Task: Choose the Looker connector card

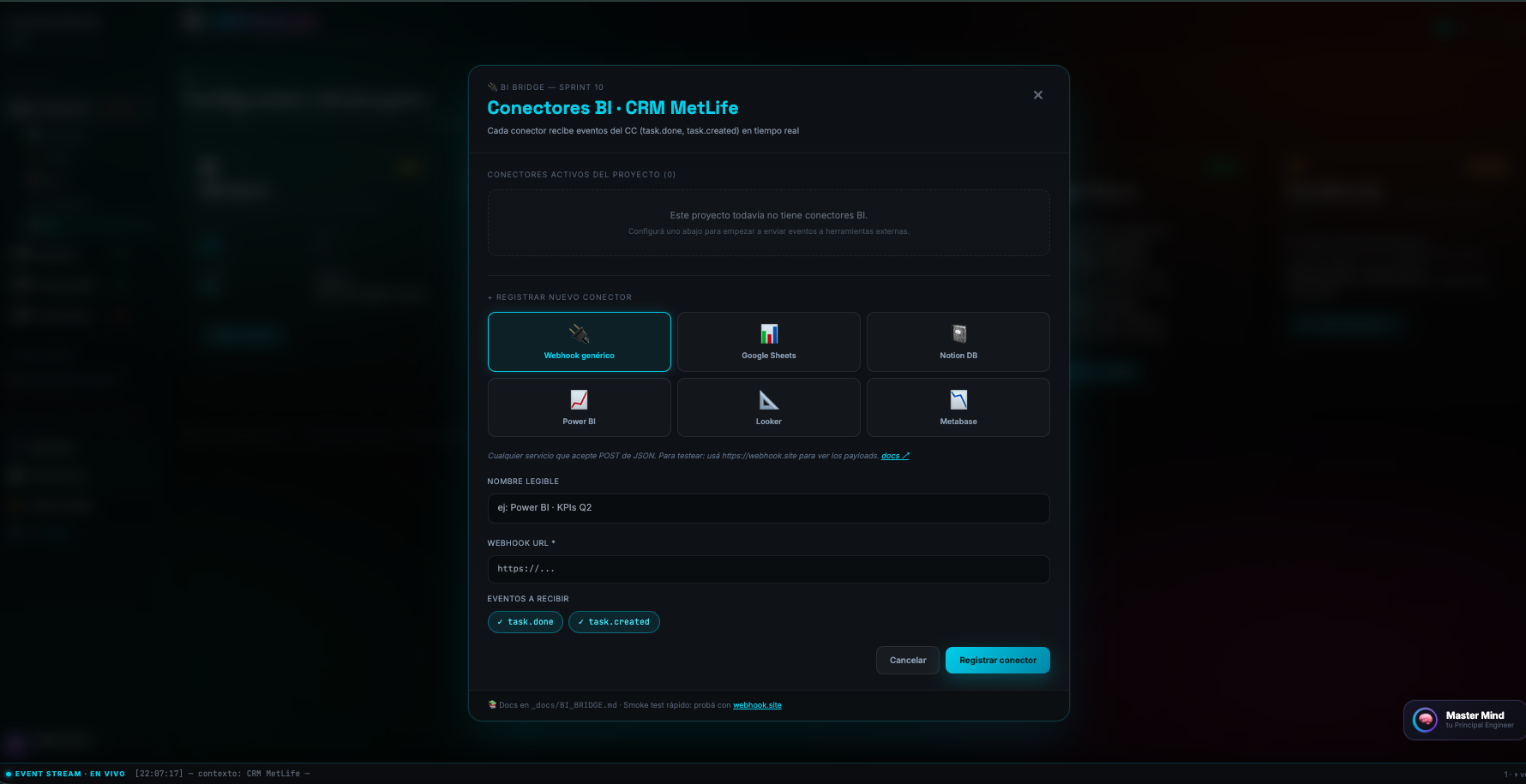Action: [768, 408]
